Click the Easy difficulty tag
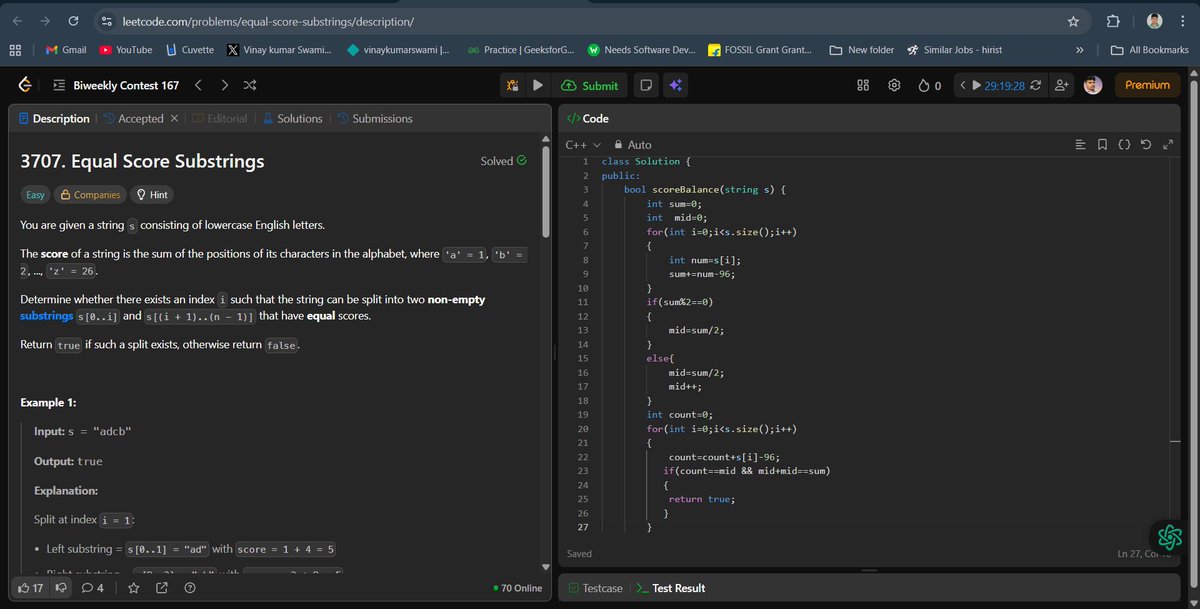This screenshot has width=1200, height=609. pos(35,195)
